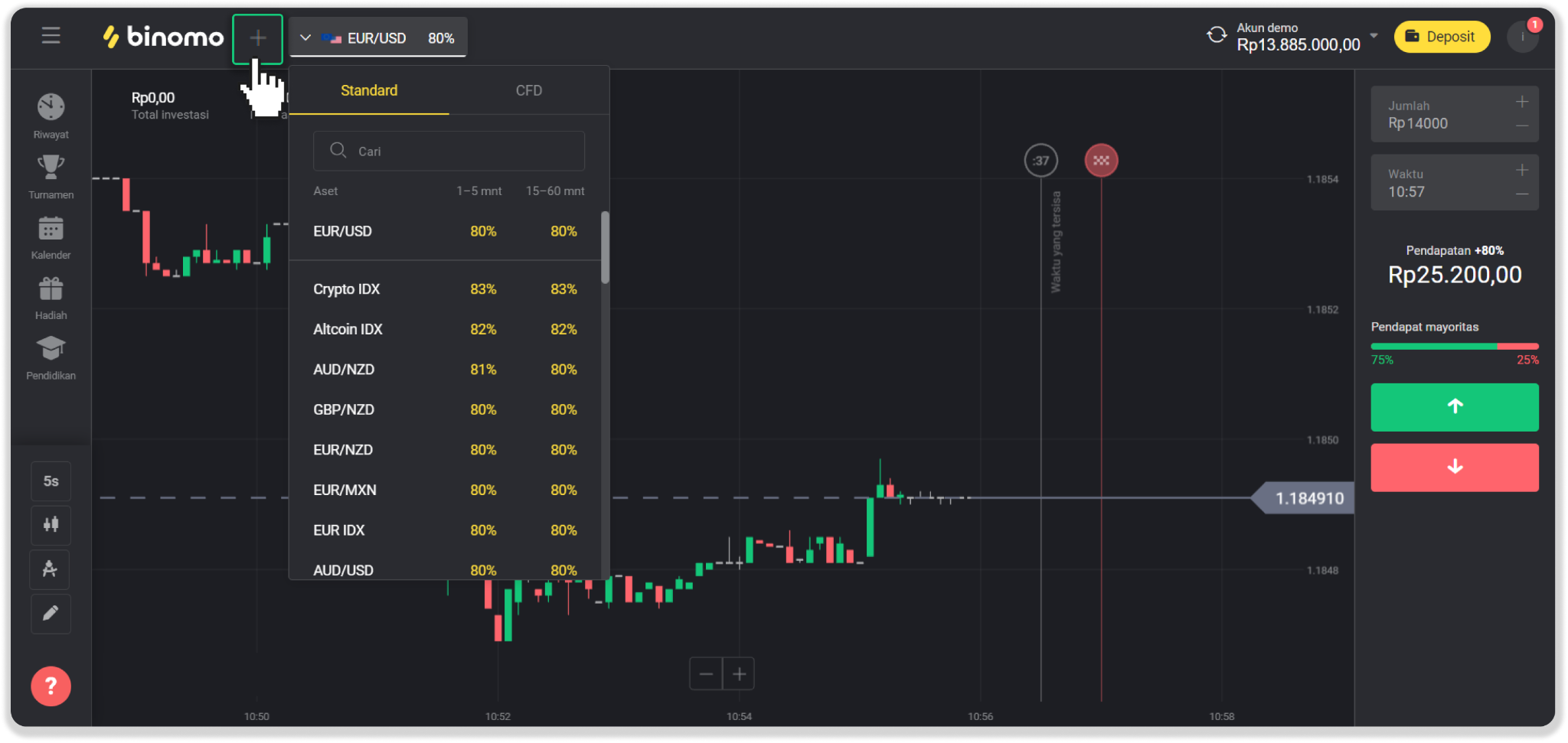Click the Pendapat mayoritas sentiment bar
Screen dimensions: 1568x743
[1454, 347]
